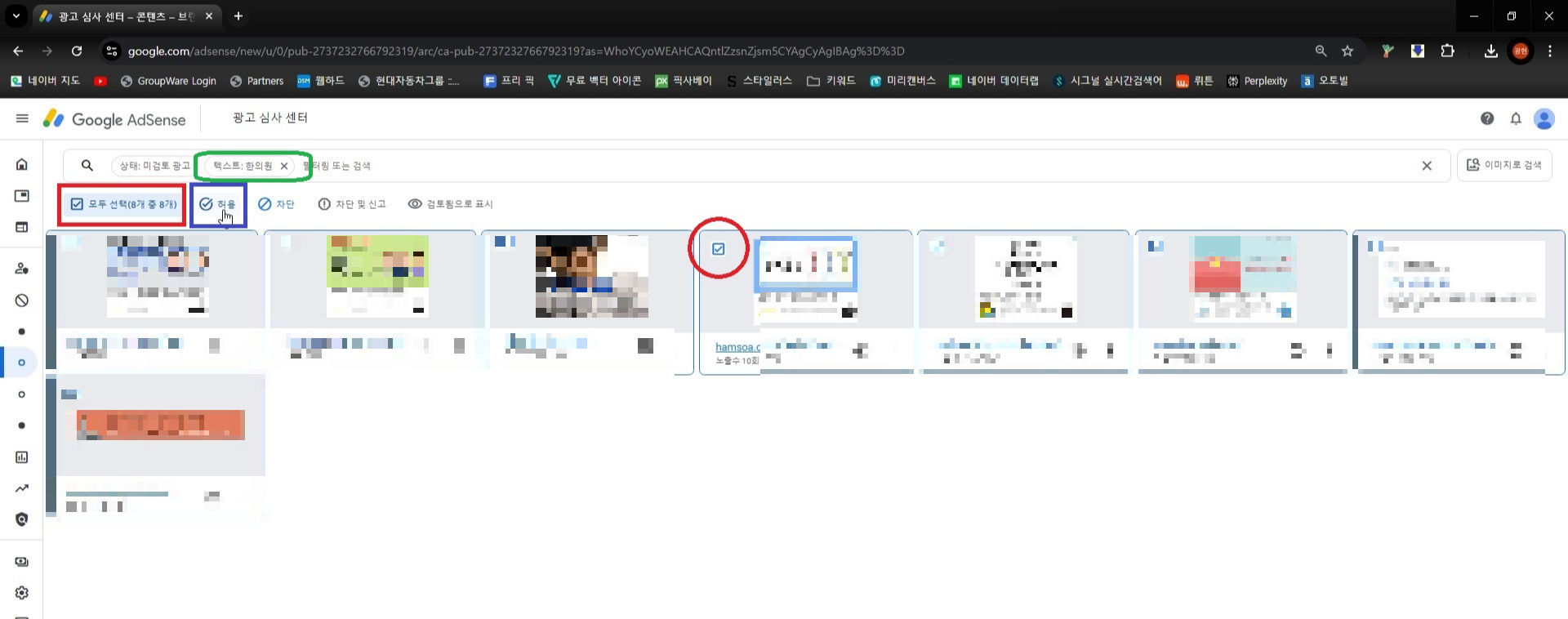Reload the page

pyautogui.click(x=77, y=51)
